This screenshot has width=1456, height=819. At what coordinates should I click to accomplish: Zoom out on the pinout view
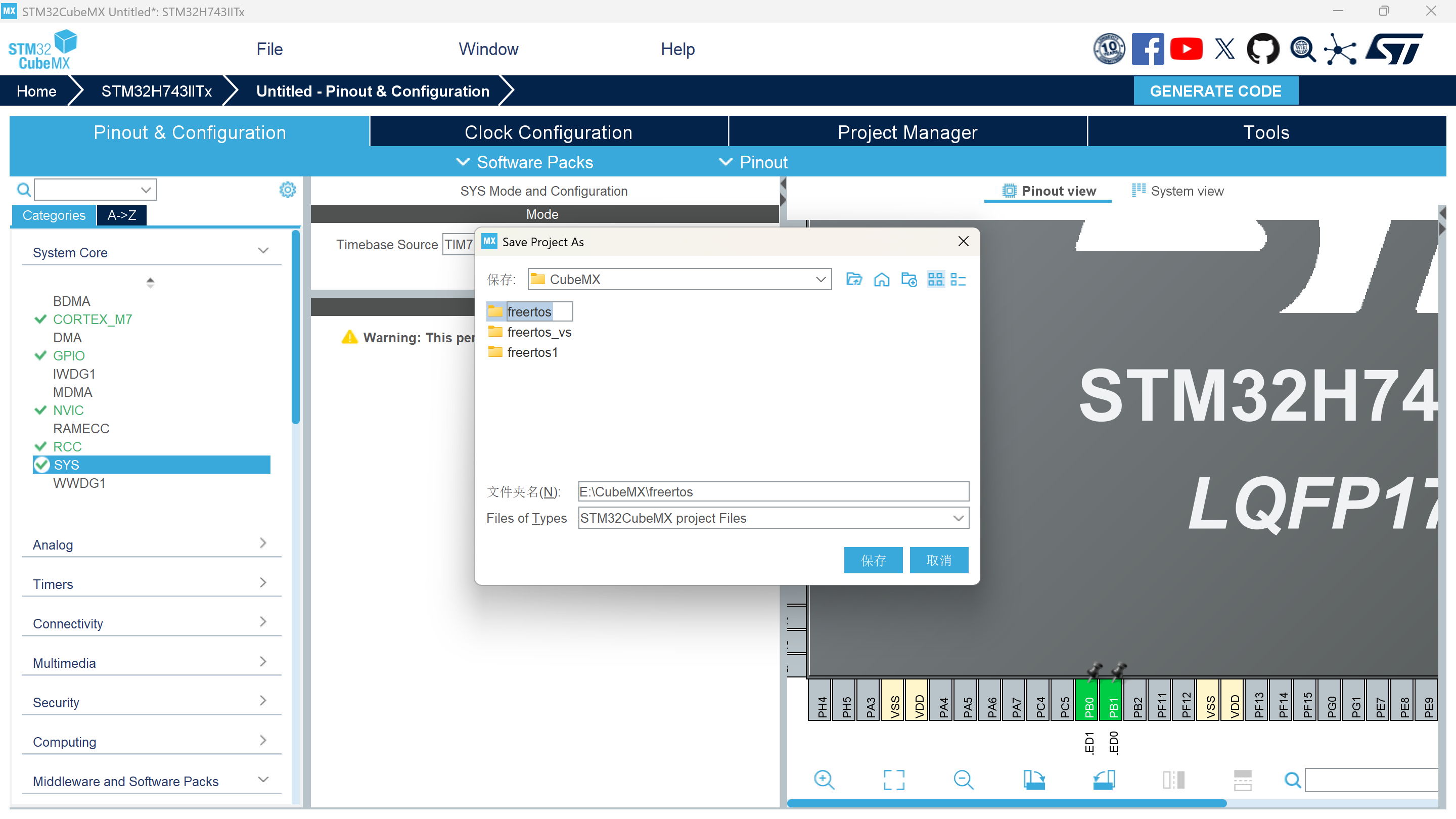point(963,780)
